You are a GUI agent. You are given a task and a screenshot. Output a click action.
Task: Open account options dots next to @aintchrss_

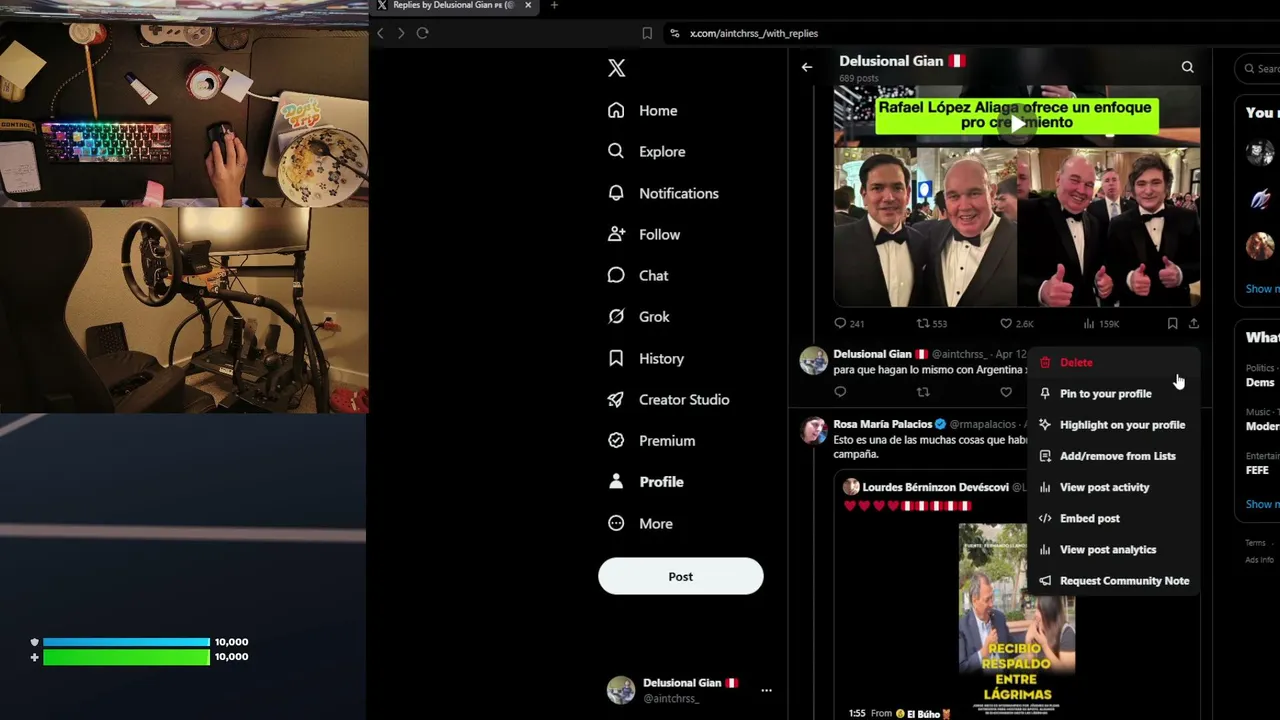(x=766, y=690)
